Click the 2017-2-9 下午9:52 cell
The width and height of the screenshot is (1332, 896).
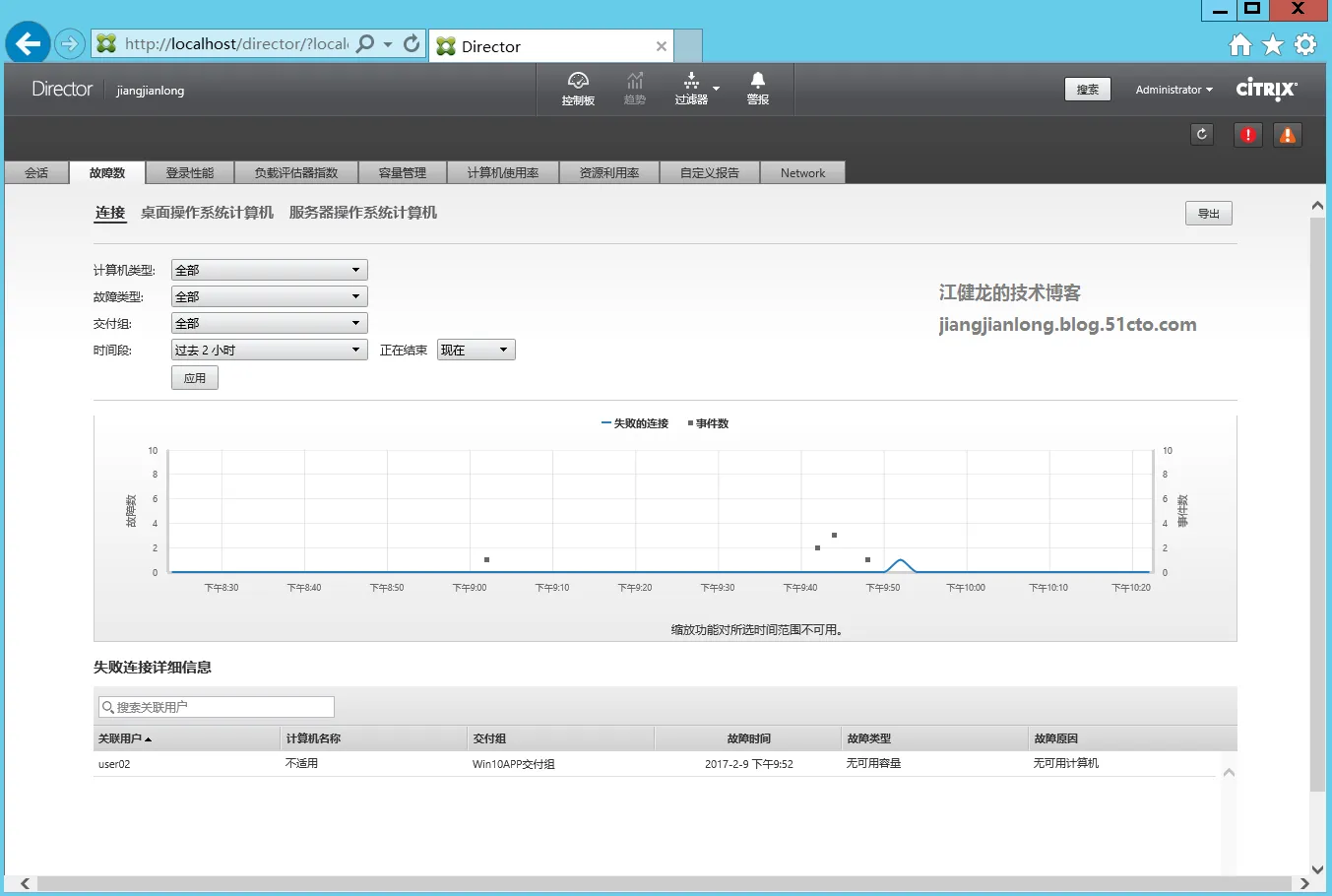click(x=749, y=764)
